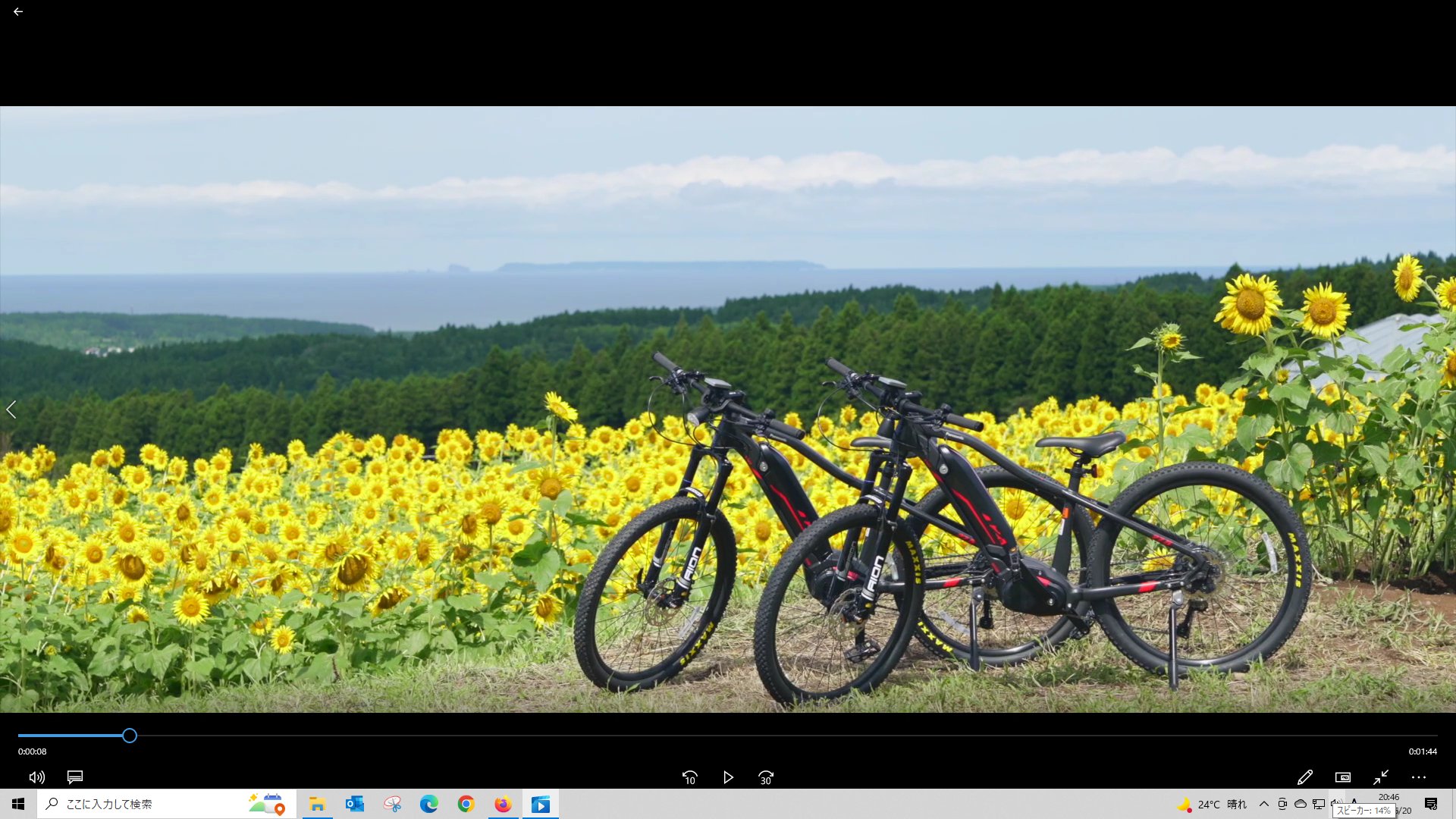This screenshot has width=1456, height=819.
Task: Click the network tray icon
Action: (1319, 804)
